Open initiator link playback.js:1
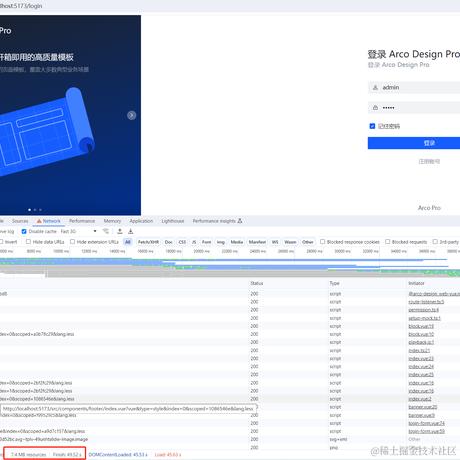The width and height of the screenshot is (460, 460). point(421,342)
